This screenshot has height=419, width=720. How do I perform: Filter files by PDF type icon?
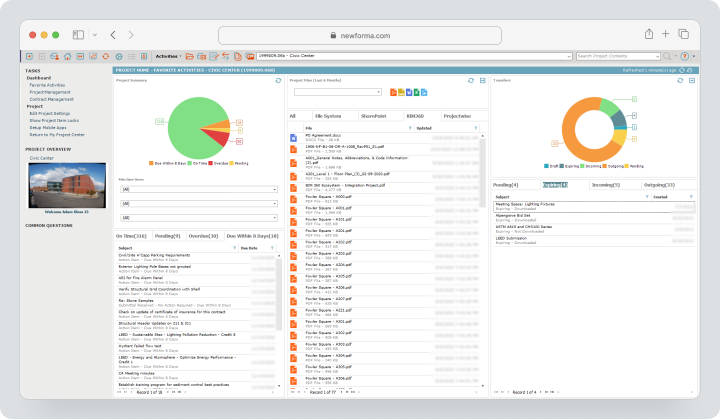[393, 92]
